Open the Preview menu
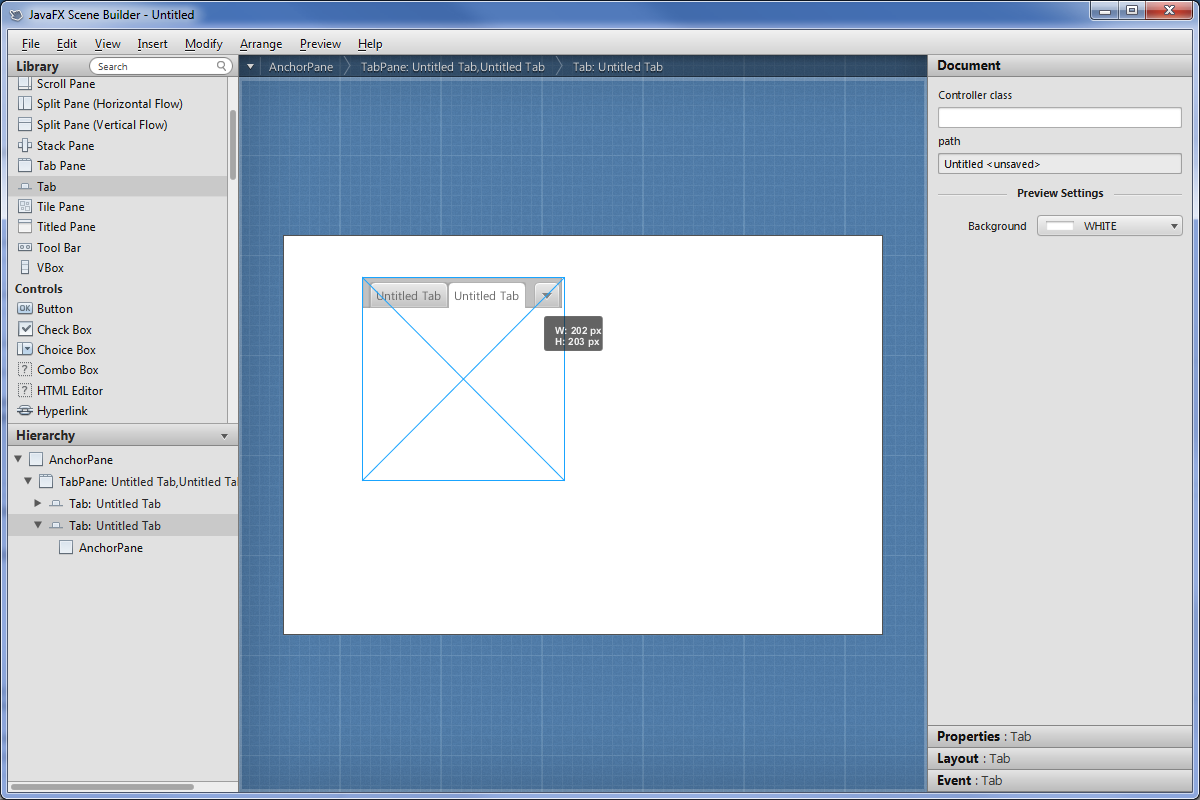1200x800 pixels. click(x=320, y=44)
